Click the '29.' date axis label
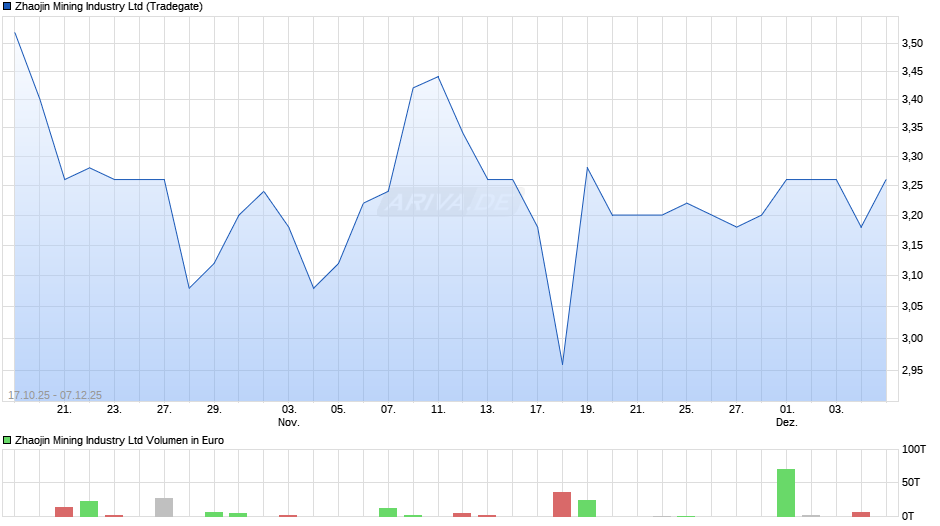Screen dimensions: 940x526 [x=214, y=410]
